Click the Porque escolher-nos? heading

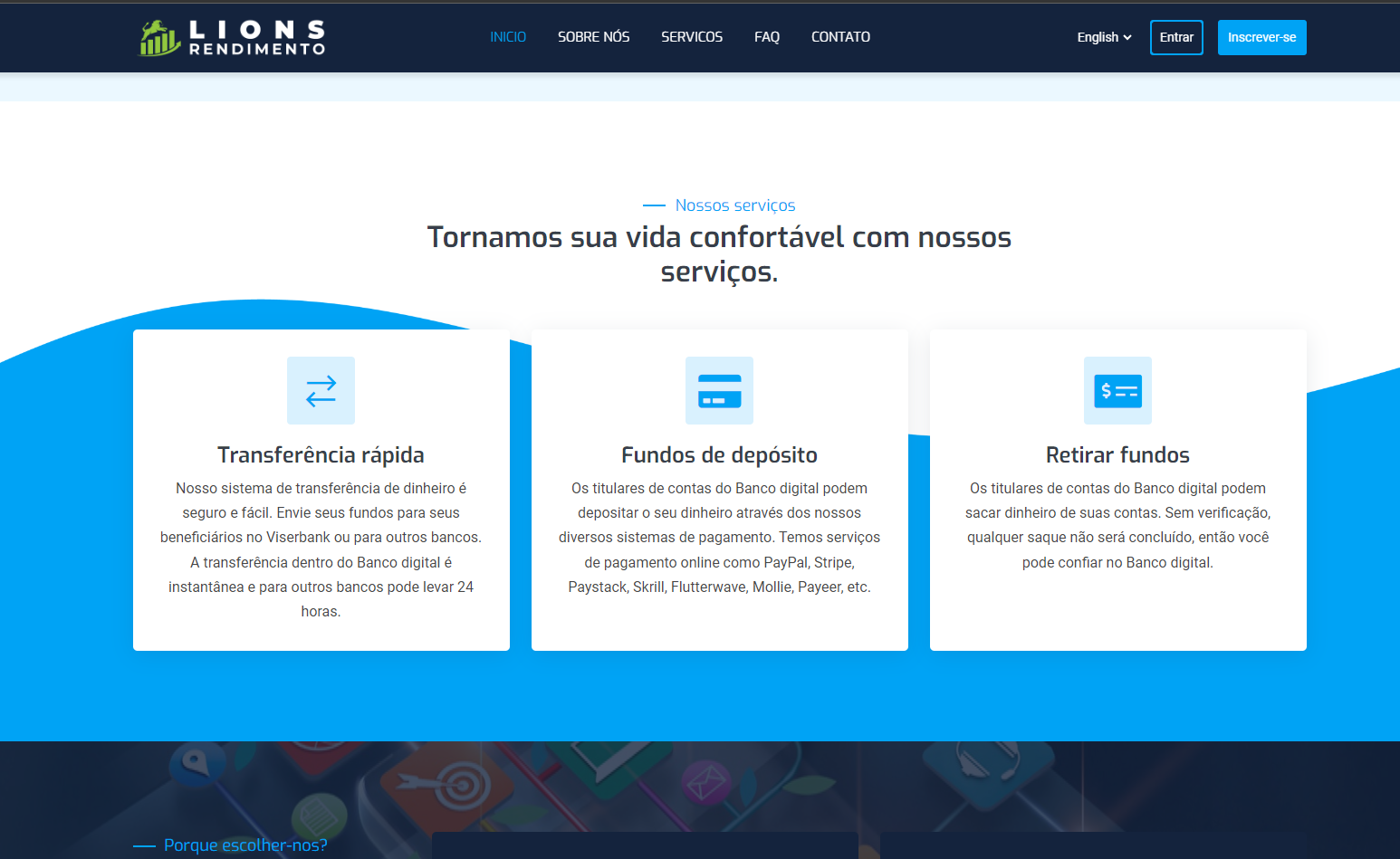coord(245,845)
